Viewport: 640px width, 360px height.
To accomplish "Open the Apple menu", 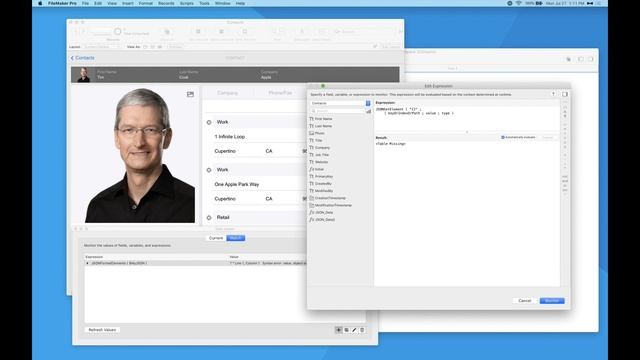I will pos(40,3).
